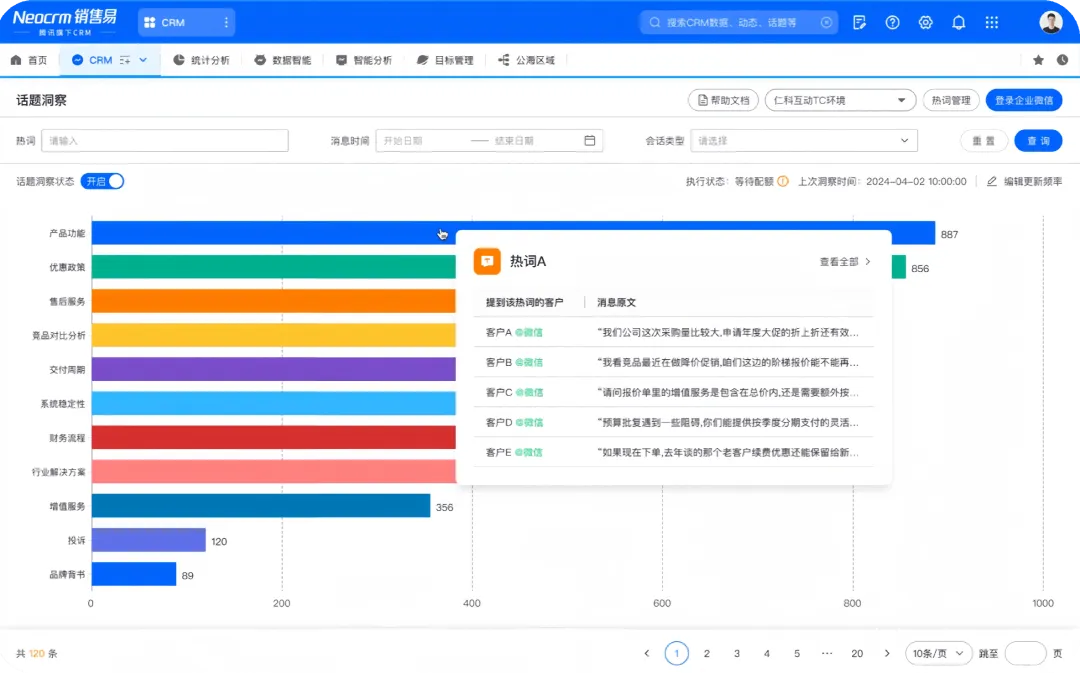Screen dimensions: 1080x673
Task: Open the 10条/页 page size dropdown
Action: 938,653
